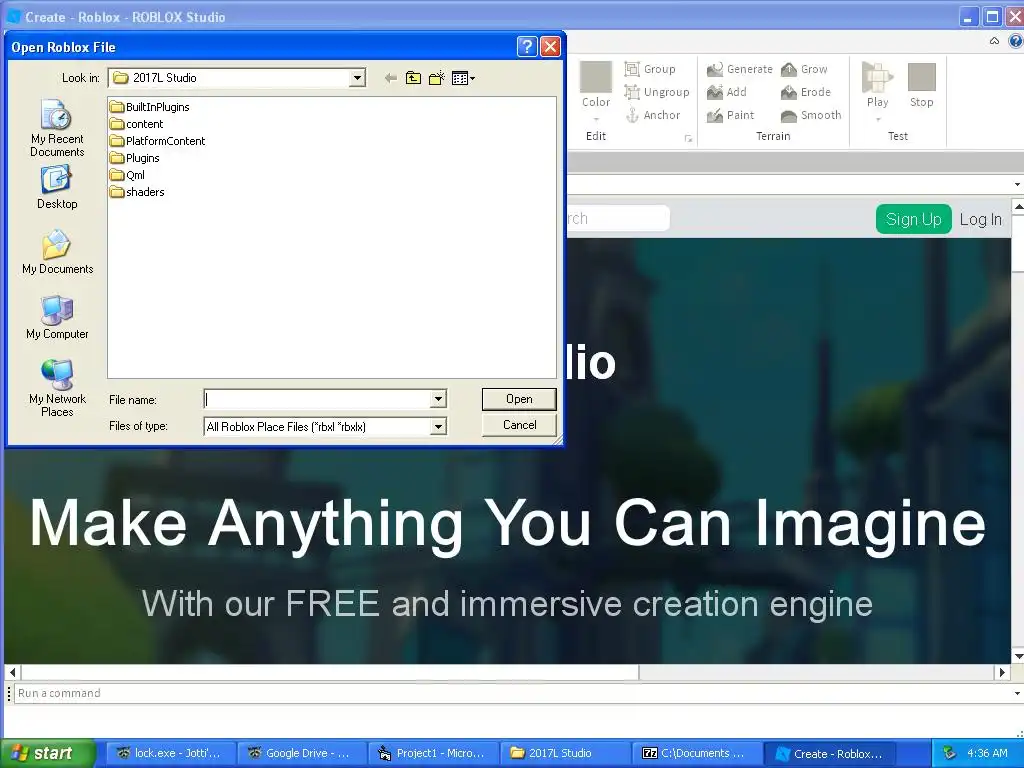The height and width of the screenshot is (768, 1024).
Task: Switch to Google Drive taskbar window
Action: click(x=301, y=753)
